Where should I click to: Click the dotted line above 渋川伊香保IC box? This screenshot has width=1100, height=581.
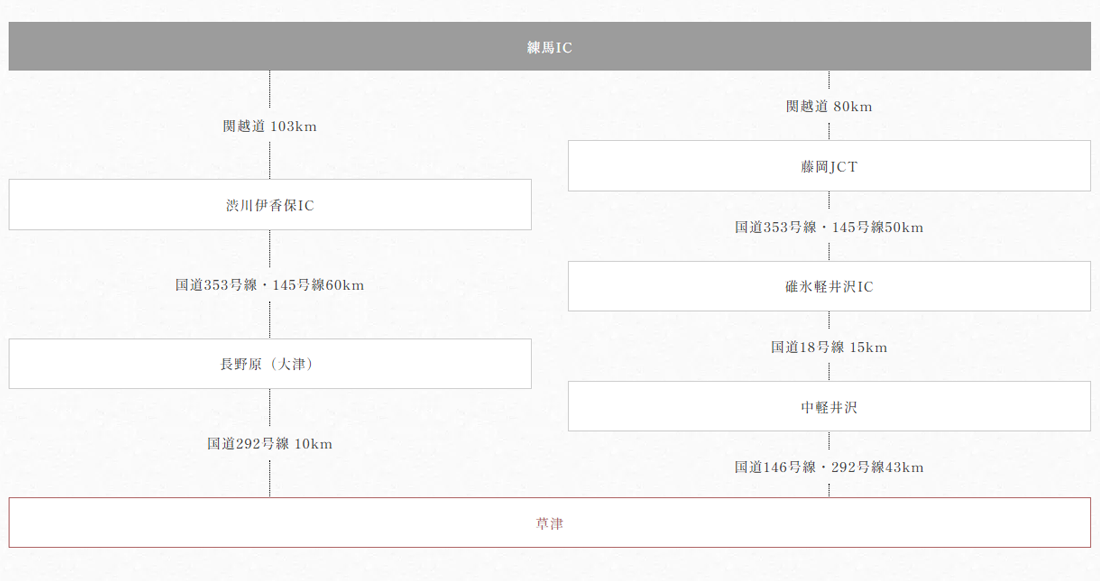(270, 160)
